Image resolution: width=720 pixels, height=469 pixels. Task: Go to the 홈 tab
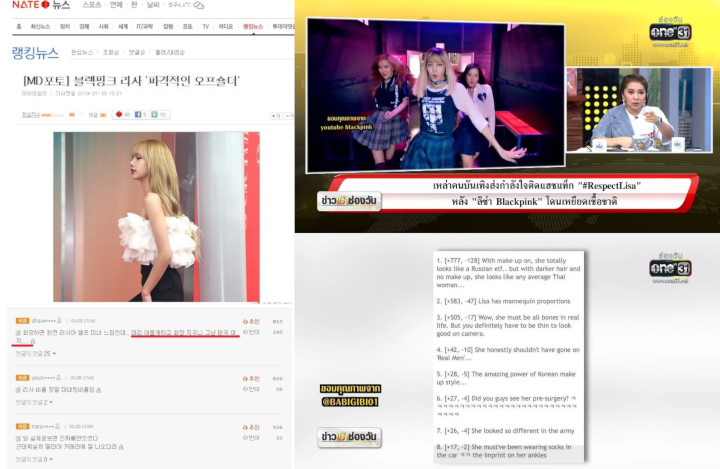click(x=19, y=27)
